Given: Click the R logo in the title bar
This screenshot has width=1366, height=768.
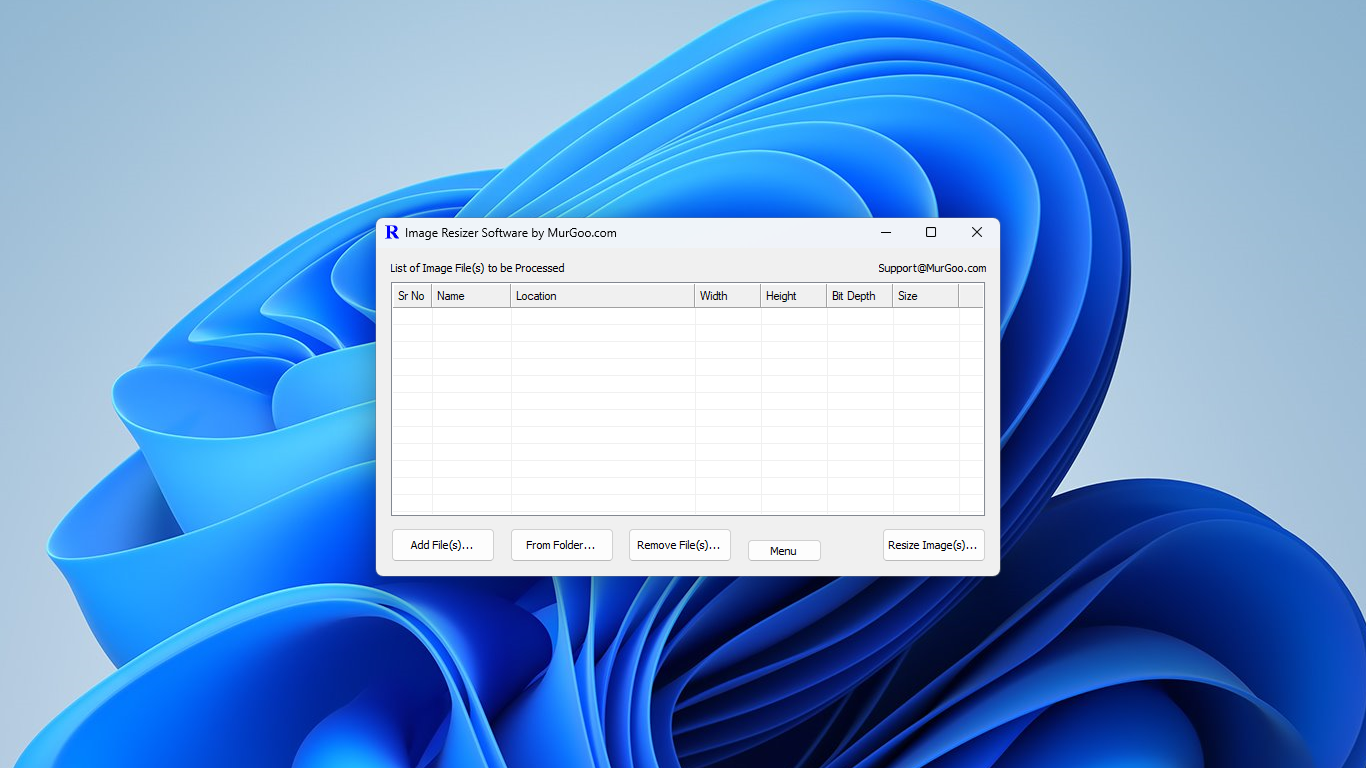Looking at the screenshot, I should click(x=391, y=232).
